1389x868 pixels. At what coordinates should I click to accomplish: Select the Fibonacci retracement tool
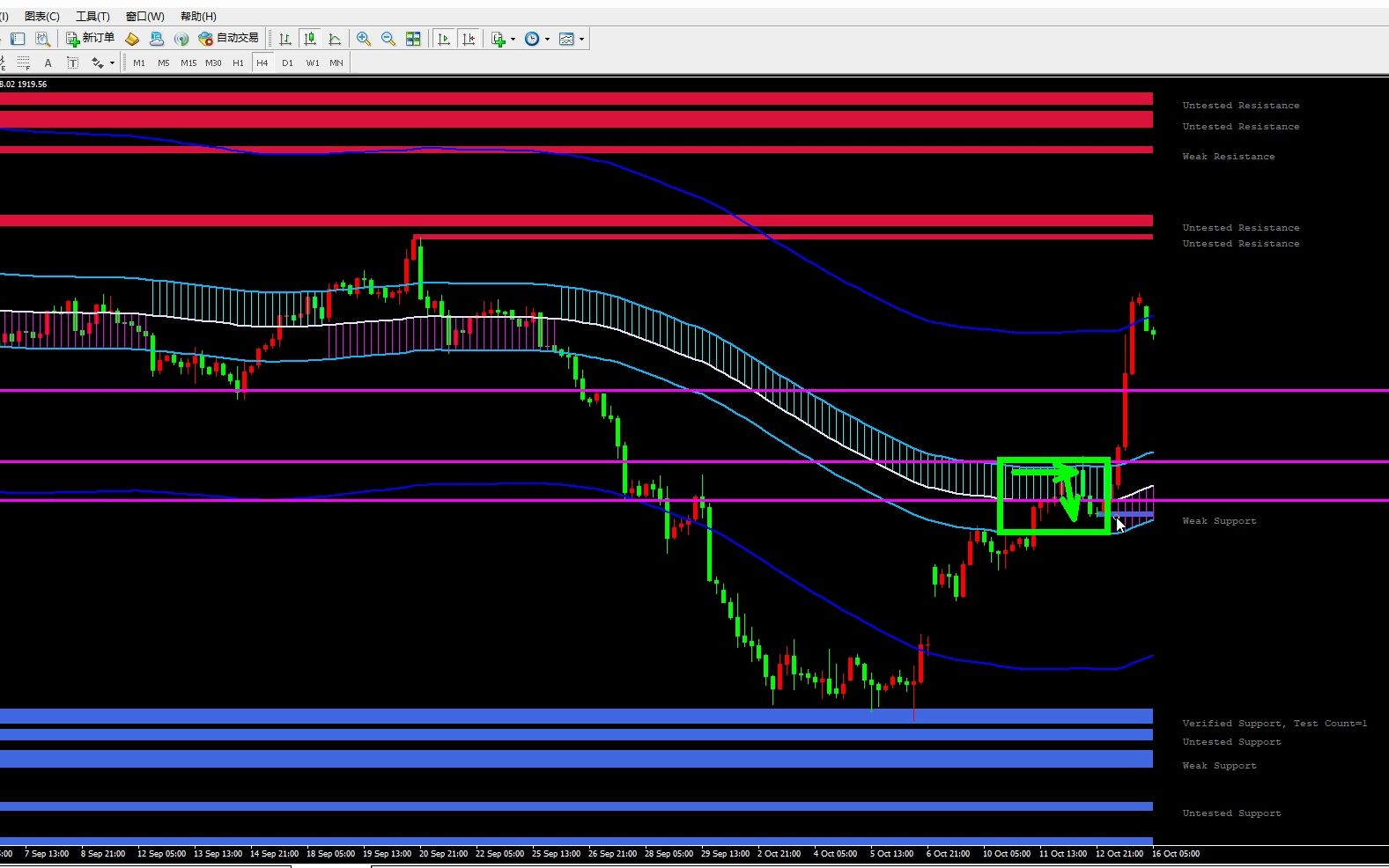pyautogui.click(x=24, y=63)
